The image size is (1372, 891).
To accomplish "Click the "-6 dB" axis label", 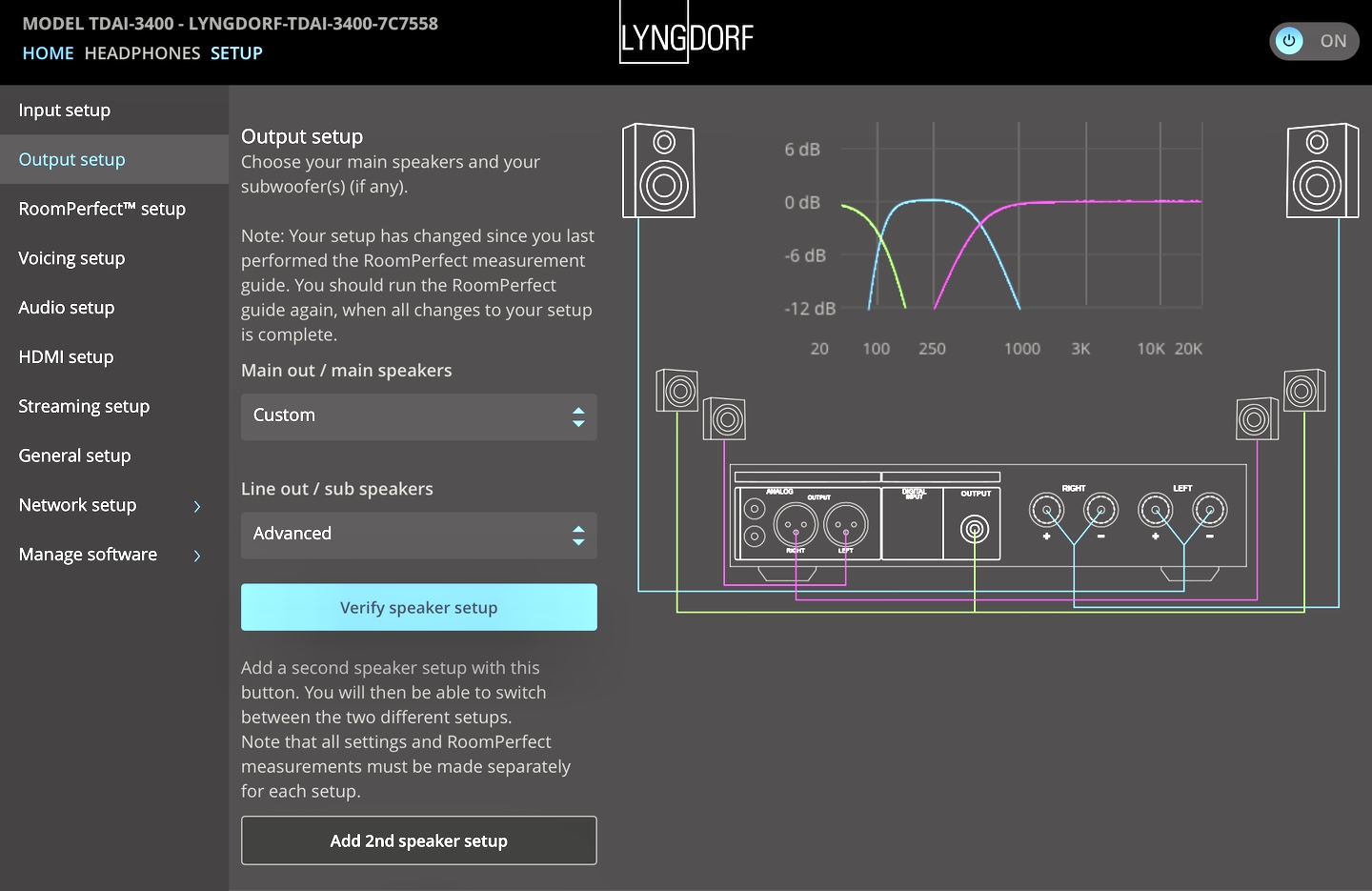I will [805, 255].
